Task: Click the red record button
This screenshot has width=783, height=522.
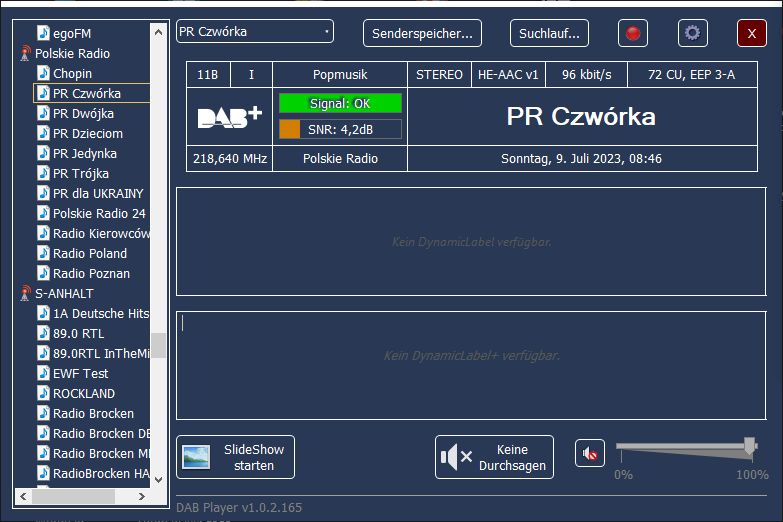Action: (632, 33)
